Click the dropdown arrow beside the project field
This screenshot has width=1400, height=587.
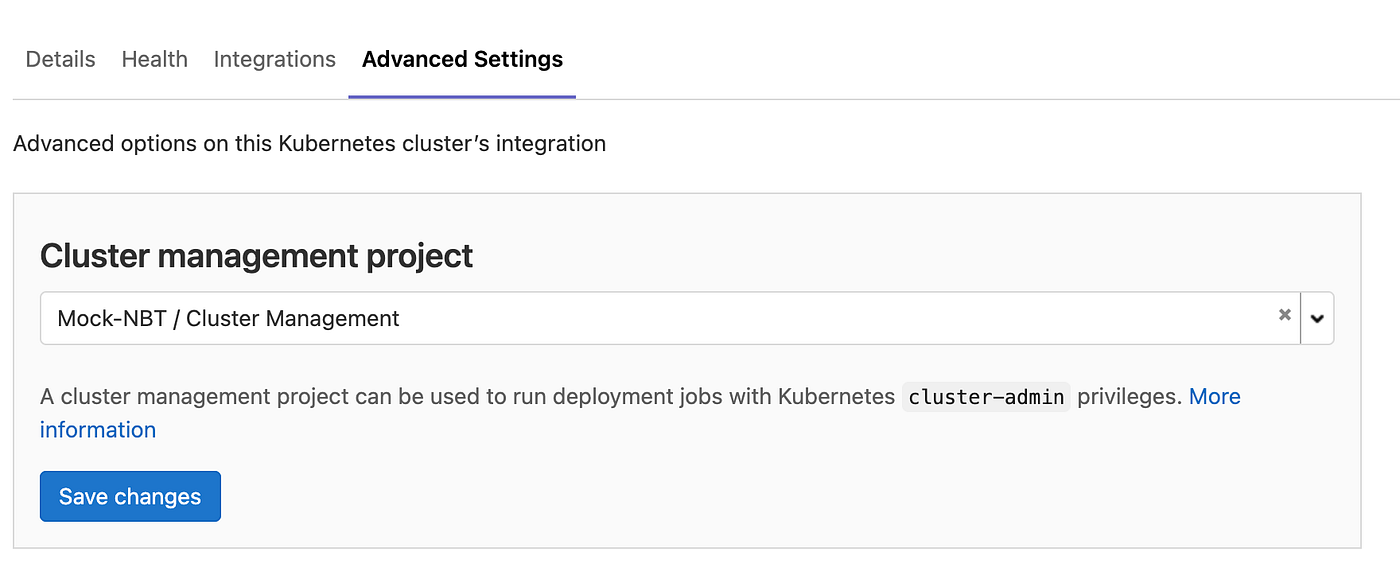1317,317
